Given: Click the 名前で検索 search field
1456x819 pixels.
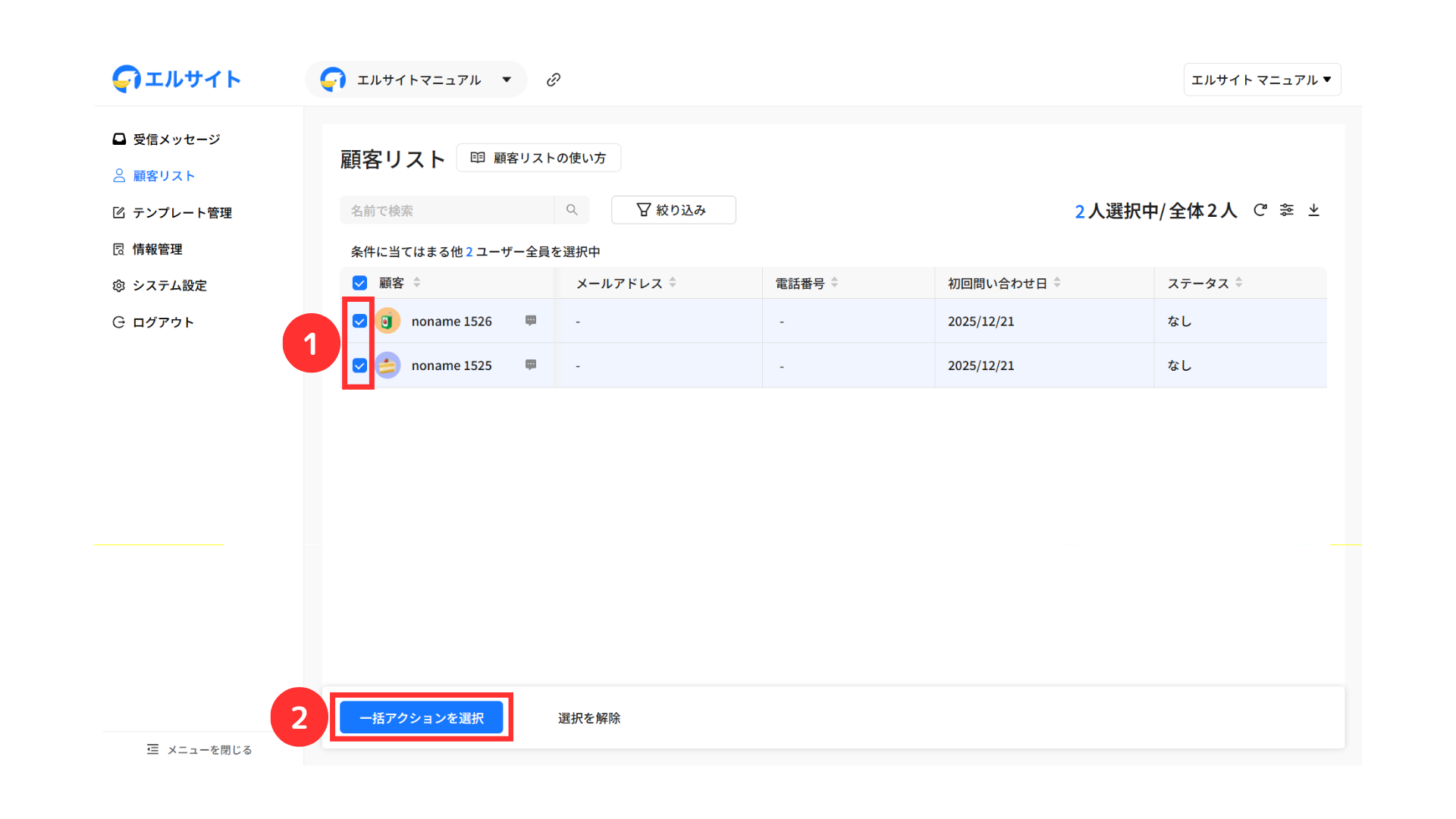Looking at the screenshot, I should 447,211.
